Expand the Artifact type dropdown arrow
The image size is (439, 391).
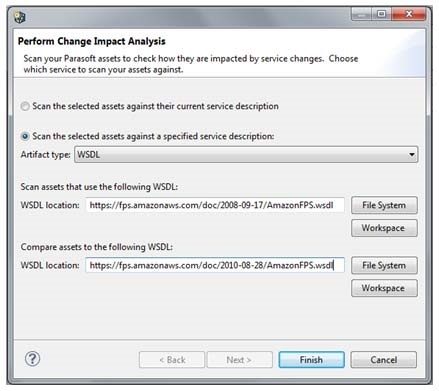click(412, 155)
